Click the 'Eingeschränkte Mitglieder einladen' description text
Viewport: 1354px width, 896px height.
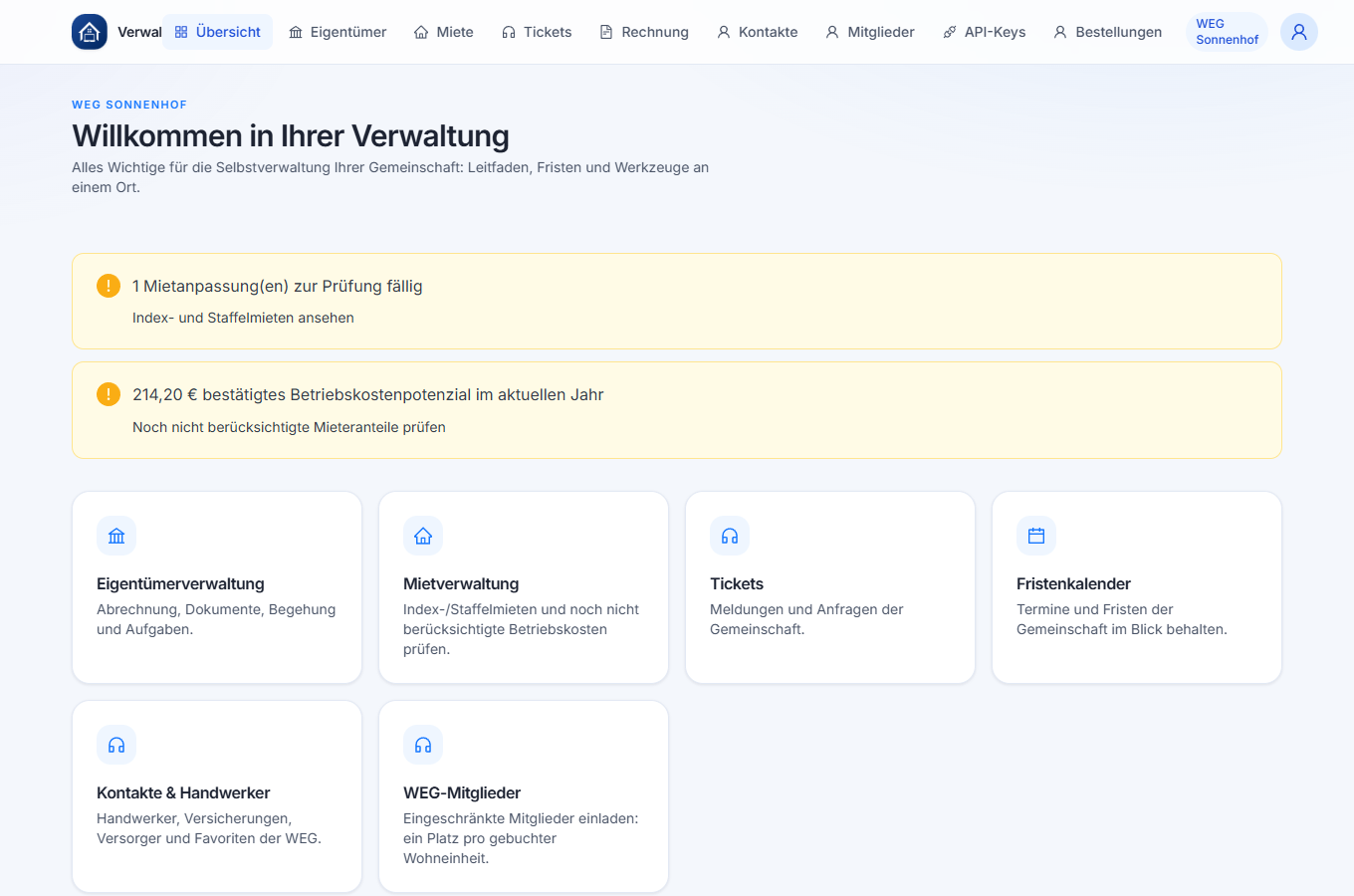tap(521, 838)
